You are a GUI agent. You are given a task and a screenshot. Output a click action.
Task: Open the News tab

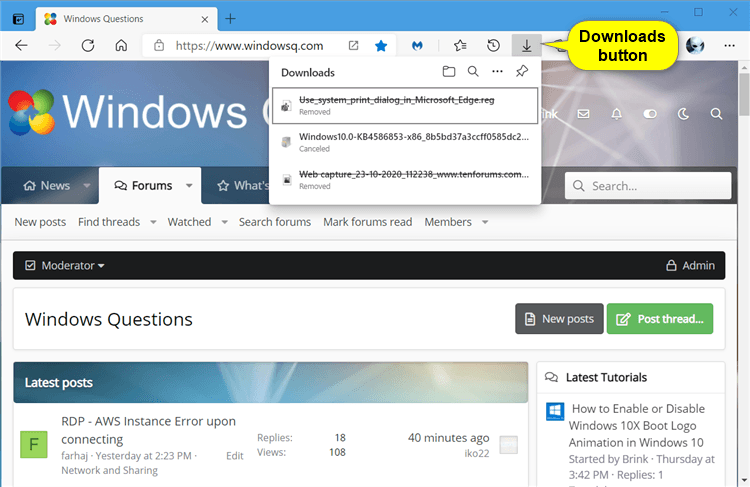tap(46, 186)
